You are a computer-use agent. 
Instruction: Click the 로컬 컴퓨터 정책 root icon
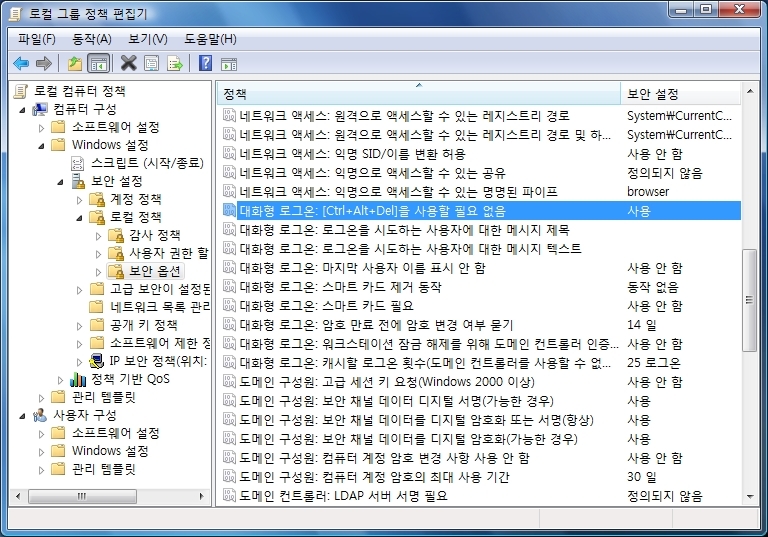[x=21, y=91]
